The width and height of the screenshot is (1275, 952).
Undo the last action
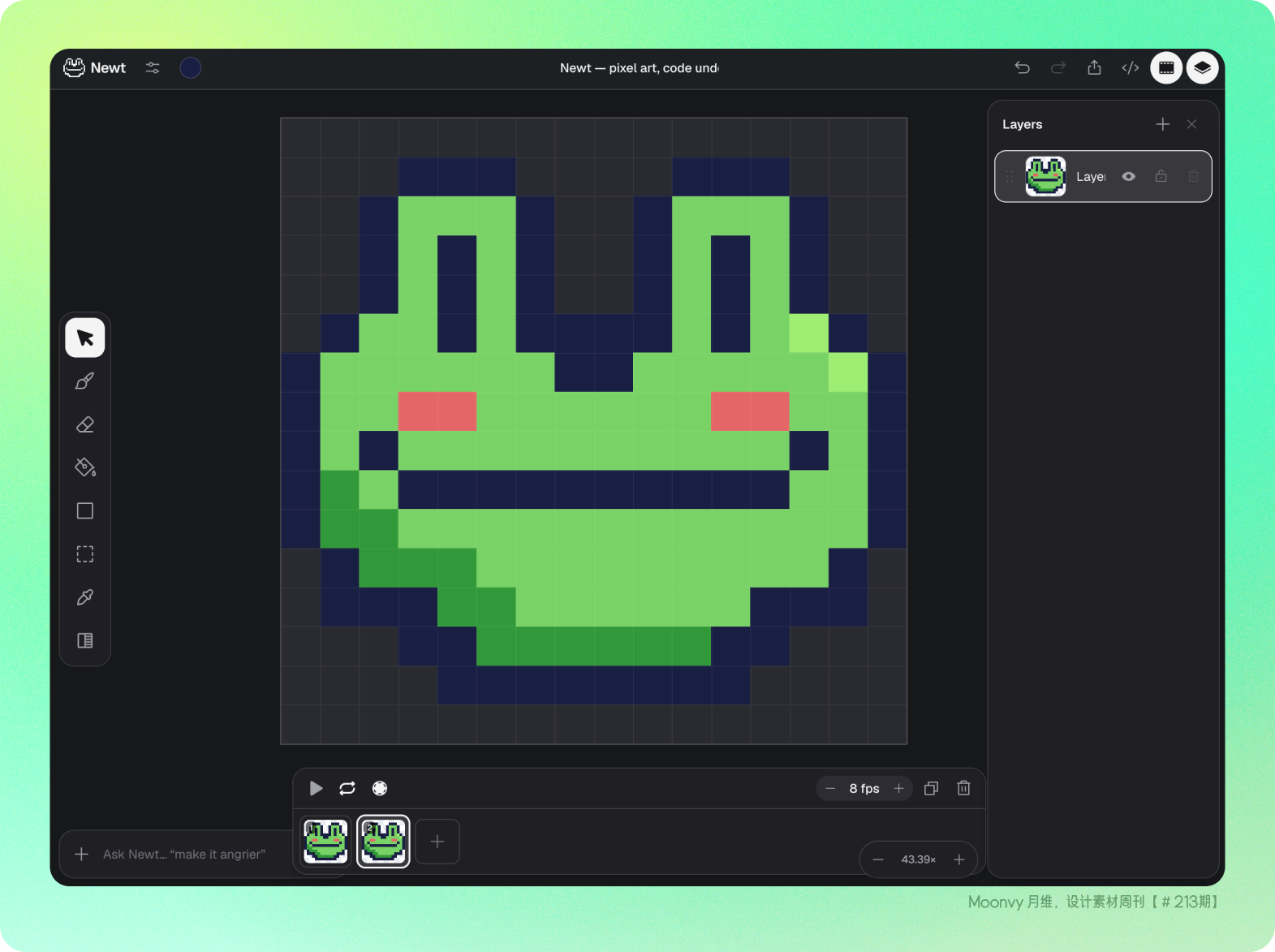click(1023, 68)
